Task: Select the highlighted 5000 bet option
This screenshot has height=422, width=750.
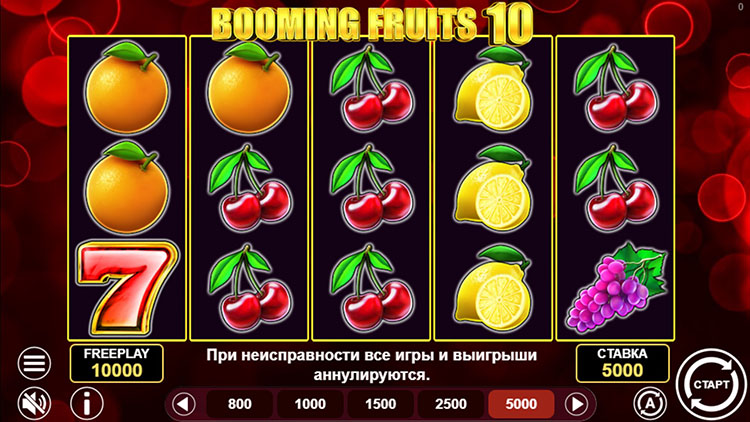Action: (521, 404)
